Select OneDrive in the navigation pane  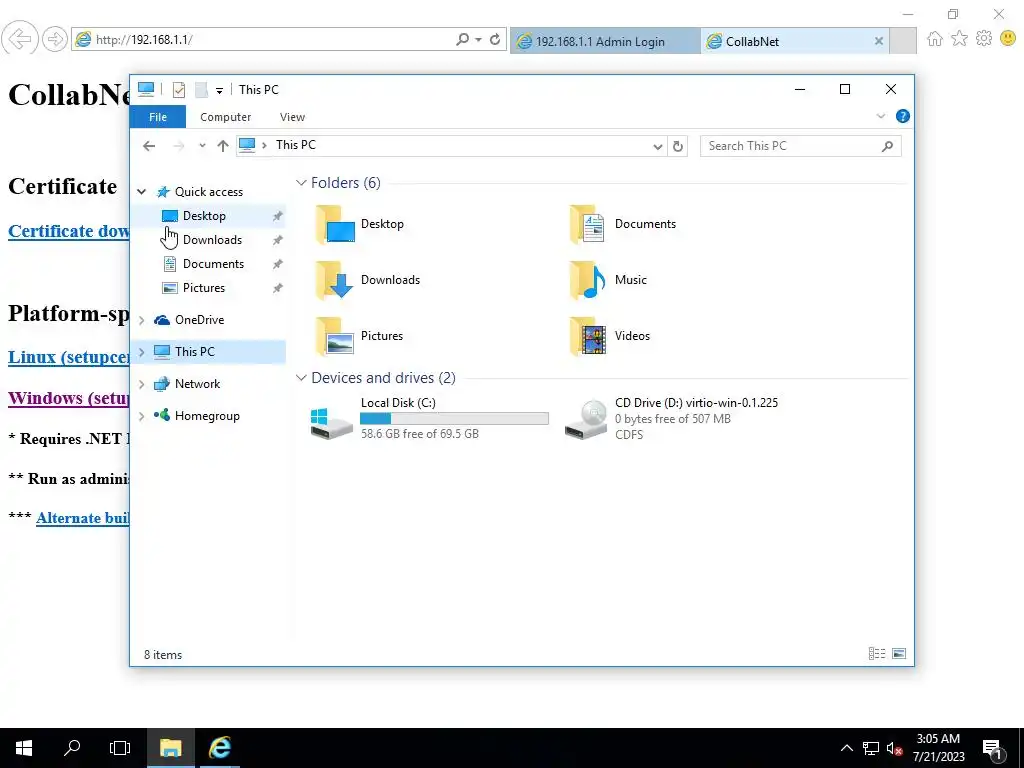pos(199,320)
